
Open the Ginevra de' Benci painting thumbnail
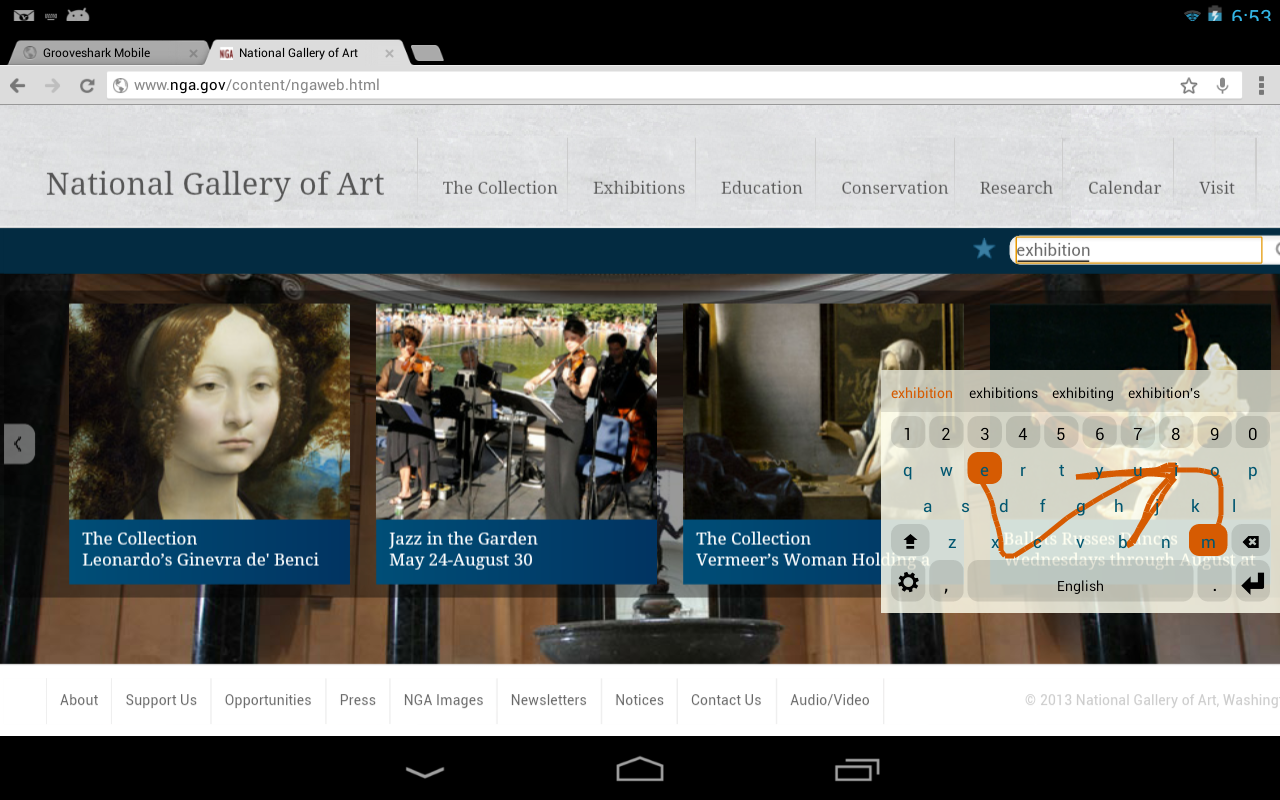click(209, 411)
